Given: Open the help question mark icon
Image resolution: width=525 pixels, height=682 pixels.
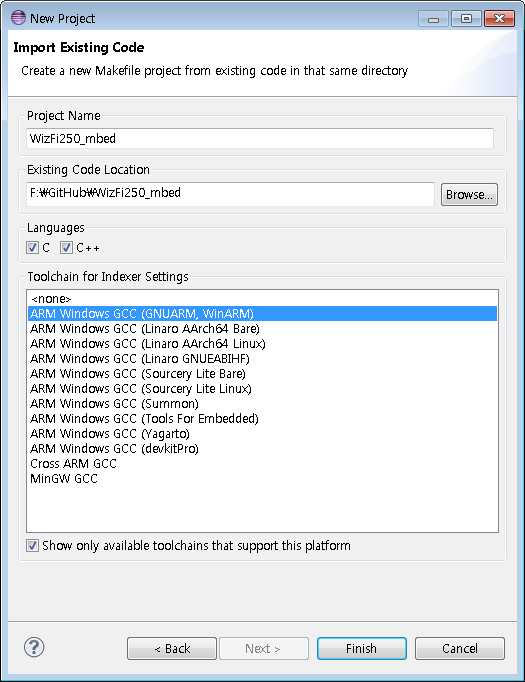Looking at the screenshot, I should tap(34, 647).
